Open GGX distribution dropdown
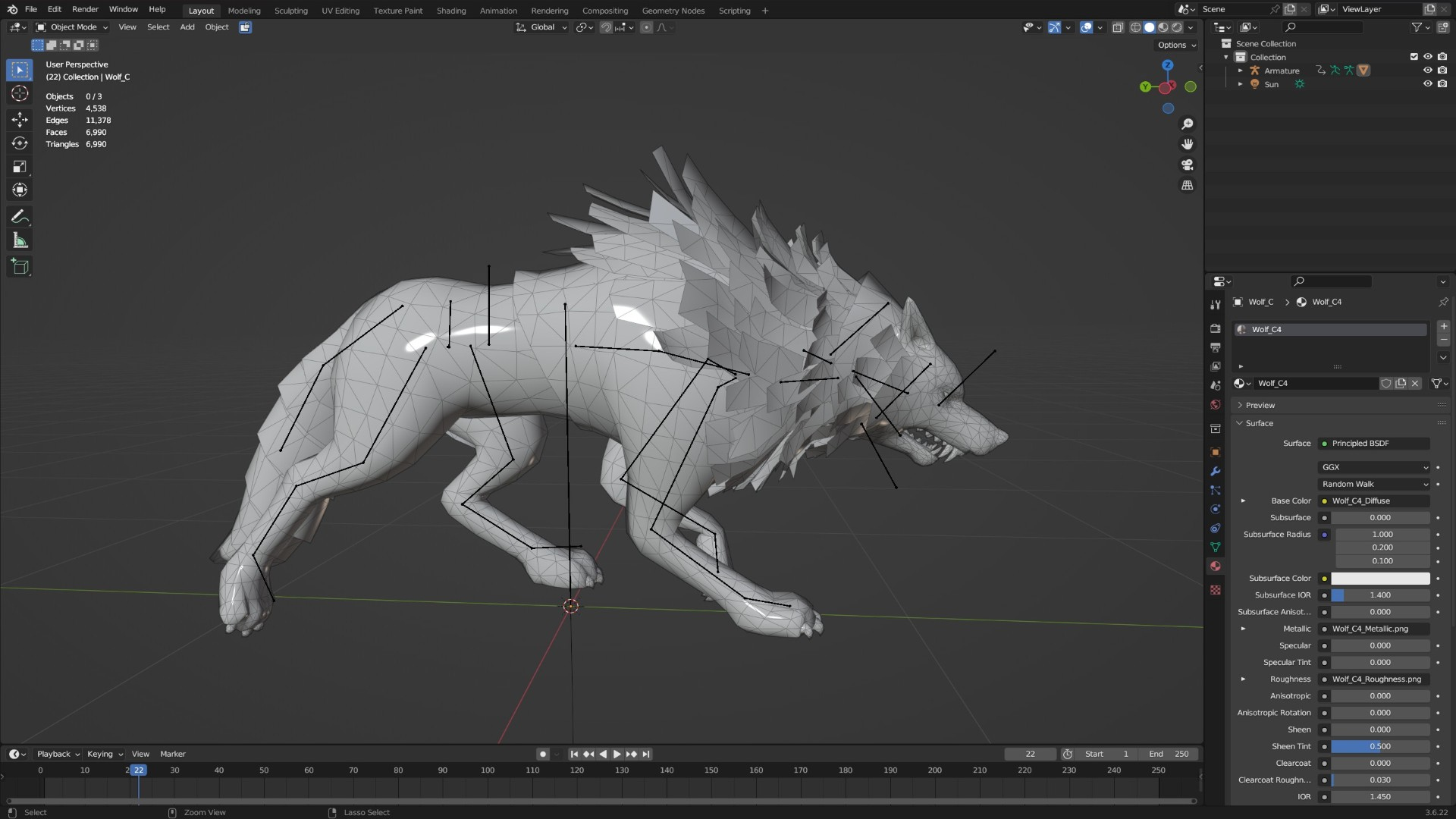 click(x=1374, y=467)
